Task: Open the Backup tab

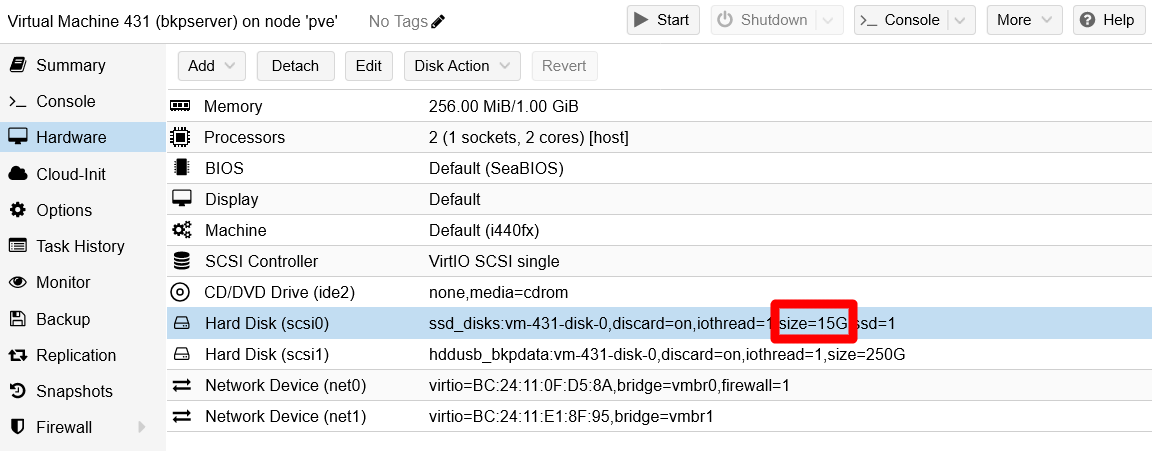Action: coord(83,319)
